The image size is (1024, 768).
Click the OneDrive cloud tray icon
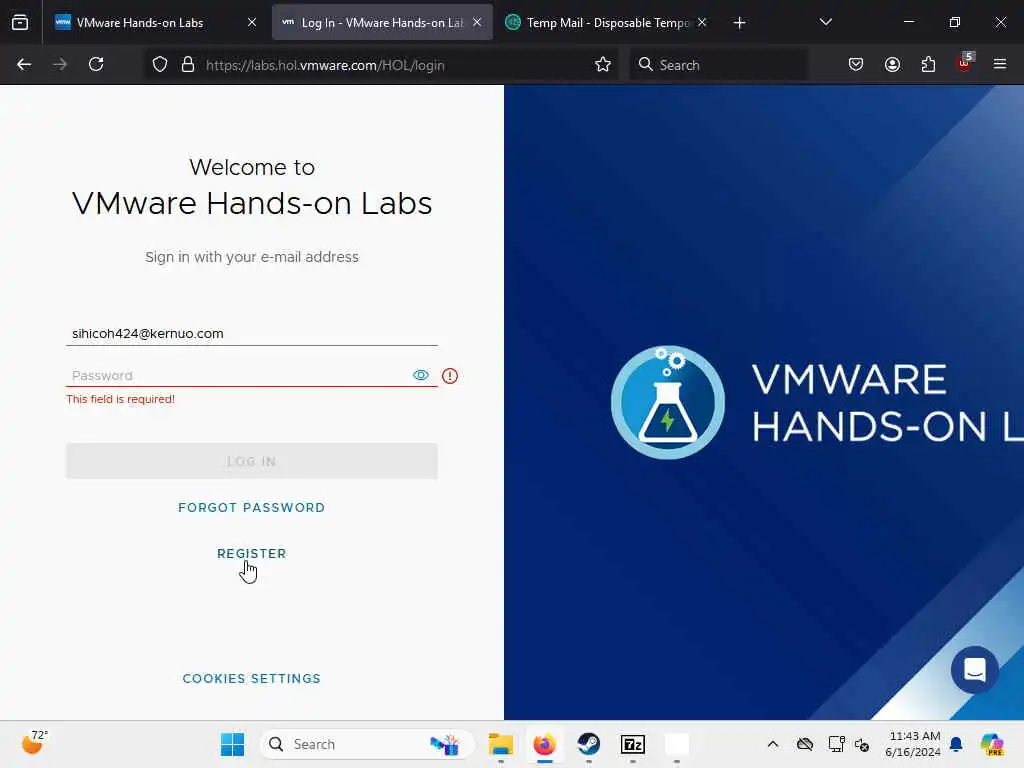[x=805, y=744]
